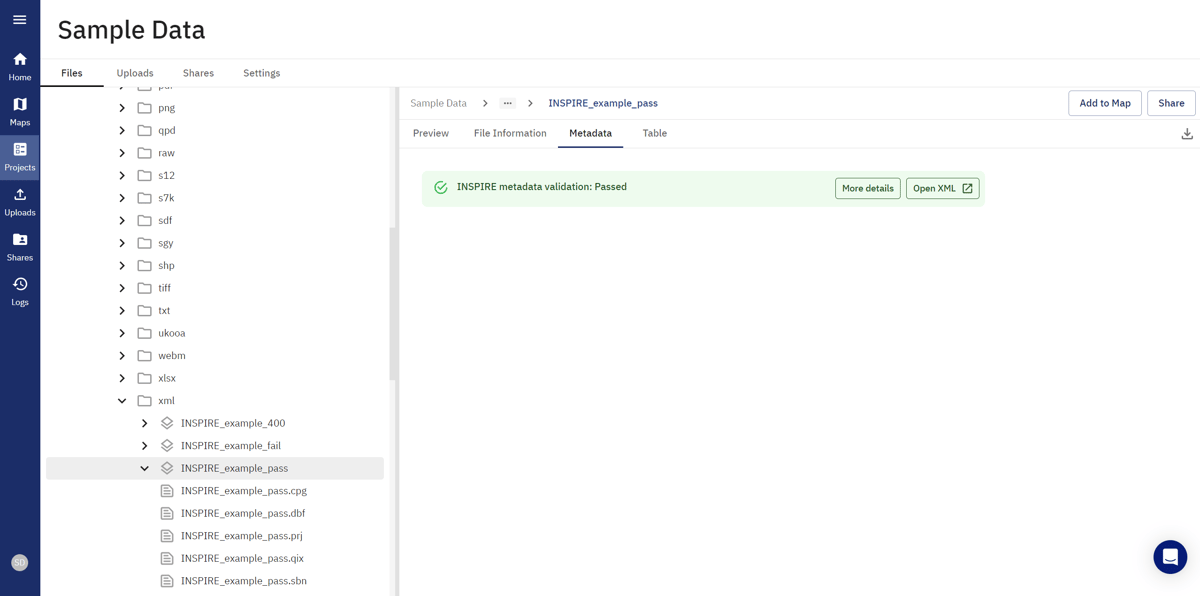Go to Home in the sidebar
The height and width of the screenshot is (596, 1200).
coord(19,66)
